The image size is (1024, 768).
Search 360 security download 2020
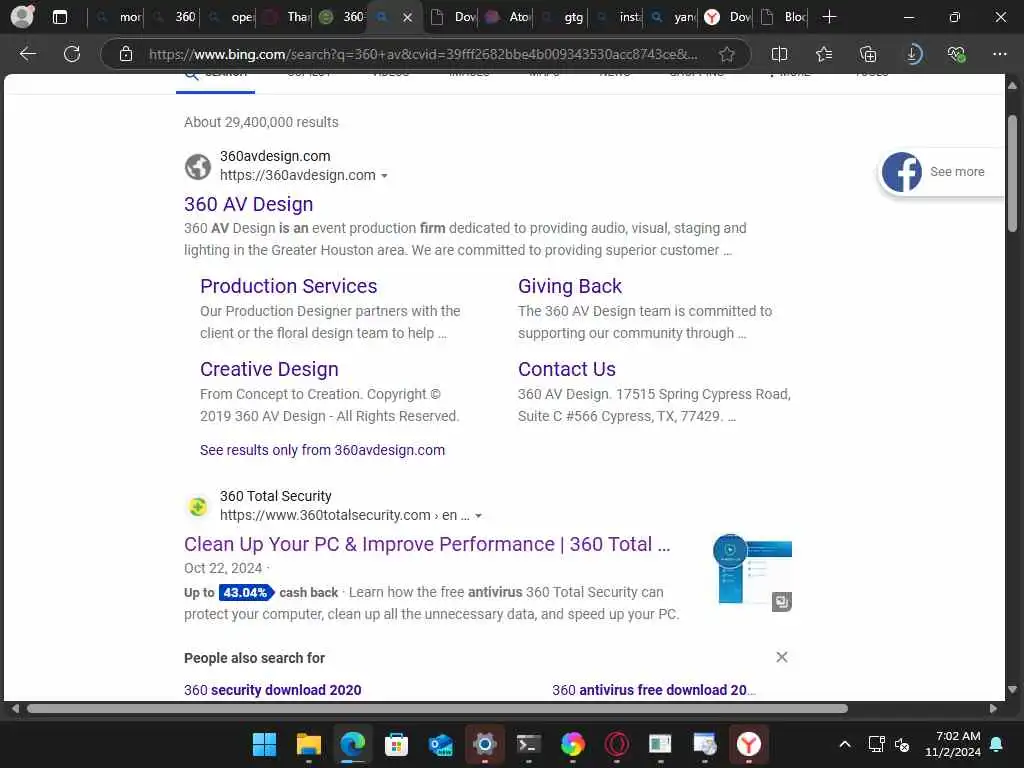point(272,690)
